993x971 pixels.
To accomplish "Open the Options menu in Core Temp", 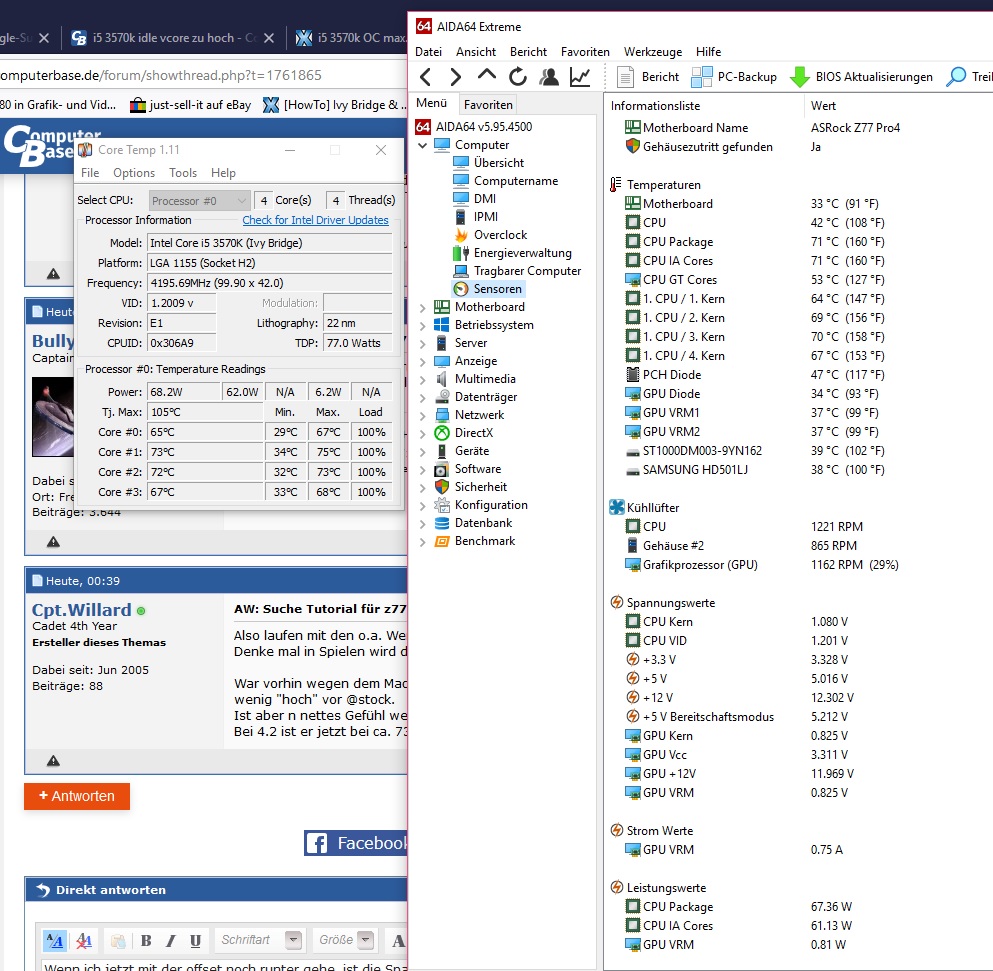I will pyautogui.click(x=134, y=173).
